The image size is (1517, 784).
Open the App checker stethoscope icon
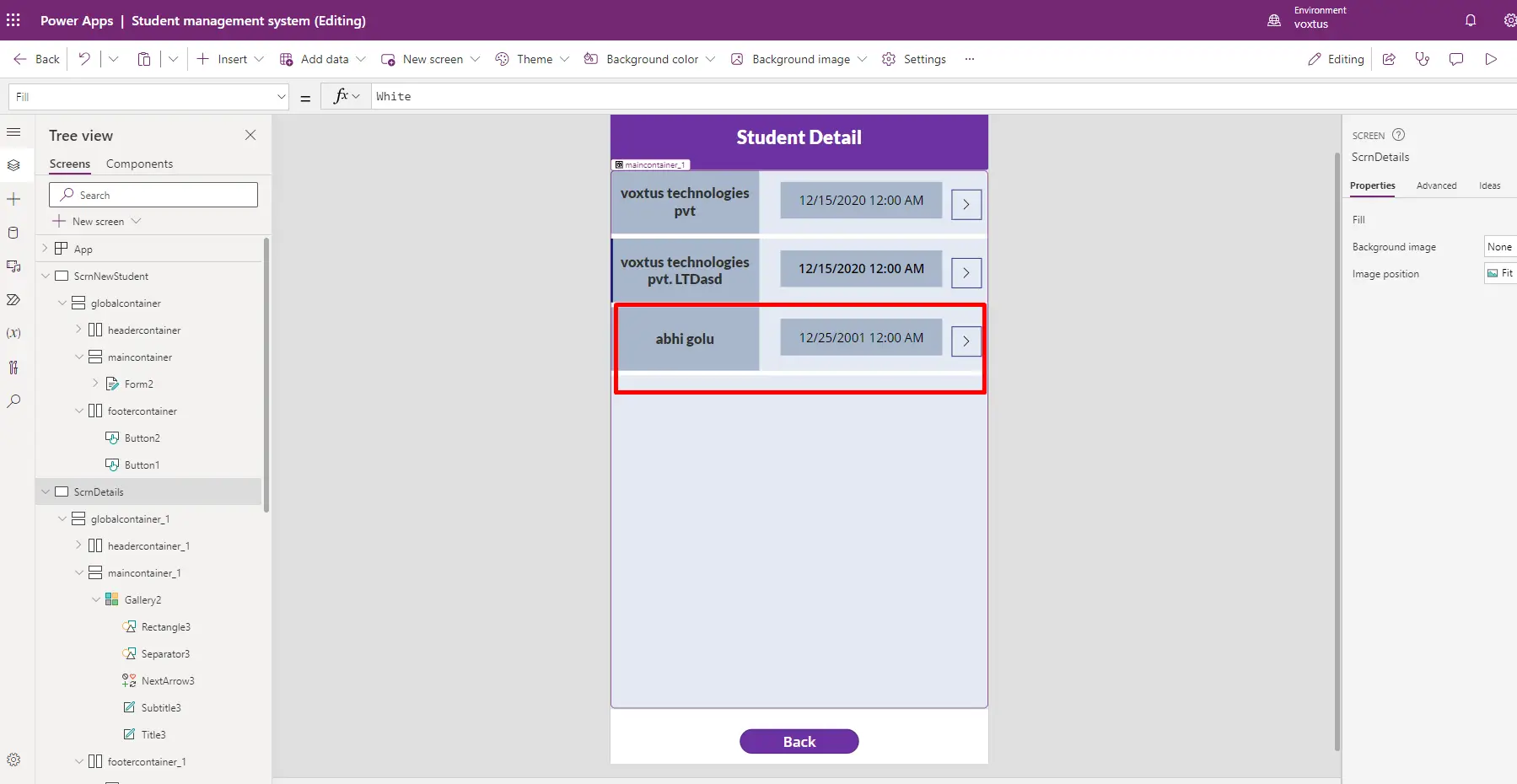click(1423, 59)
